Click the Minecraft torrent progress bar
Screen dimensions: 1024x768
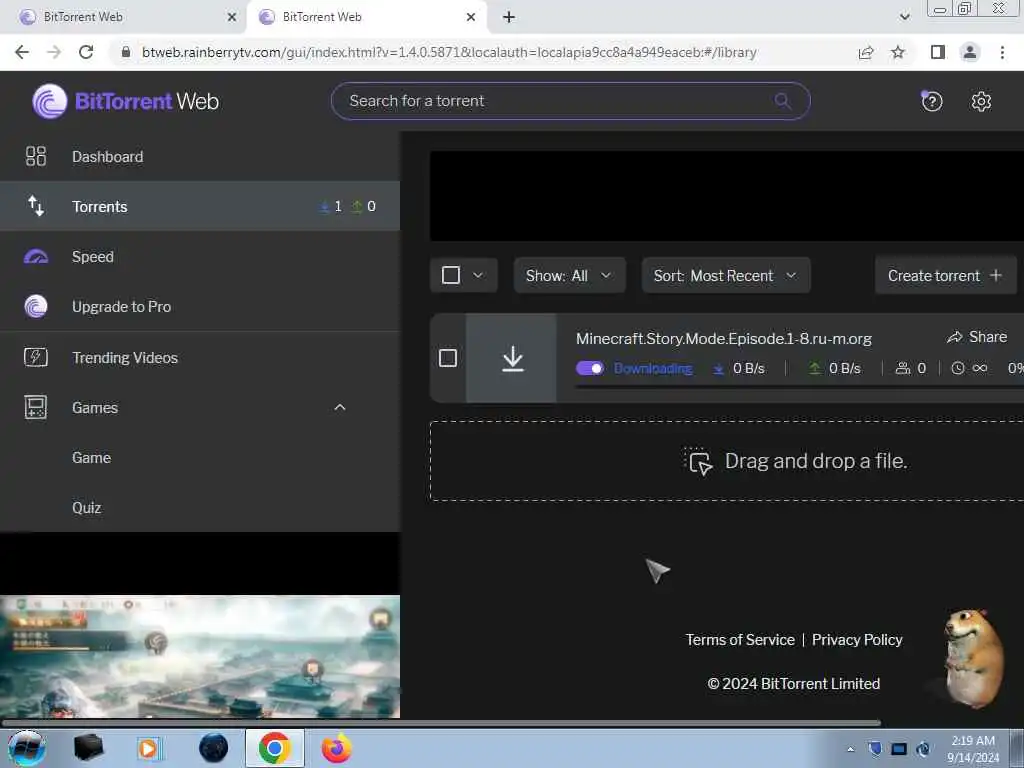[x=799, y=387]
